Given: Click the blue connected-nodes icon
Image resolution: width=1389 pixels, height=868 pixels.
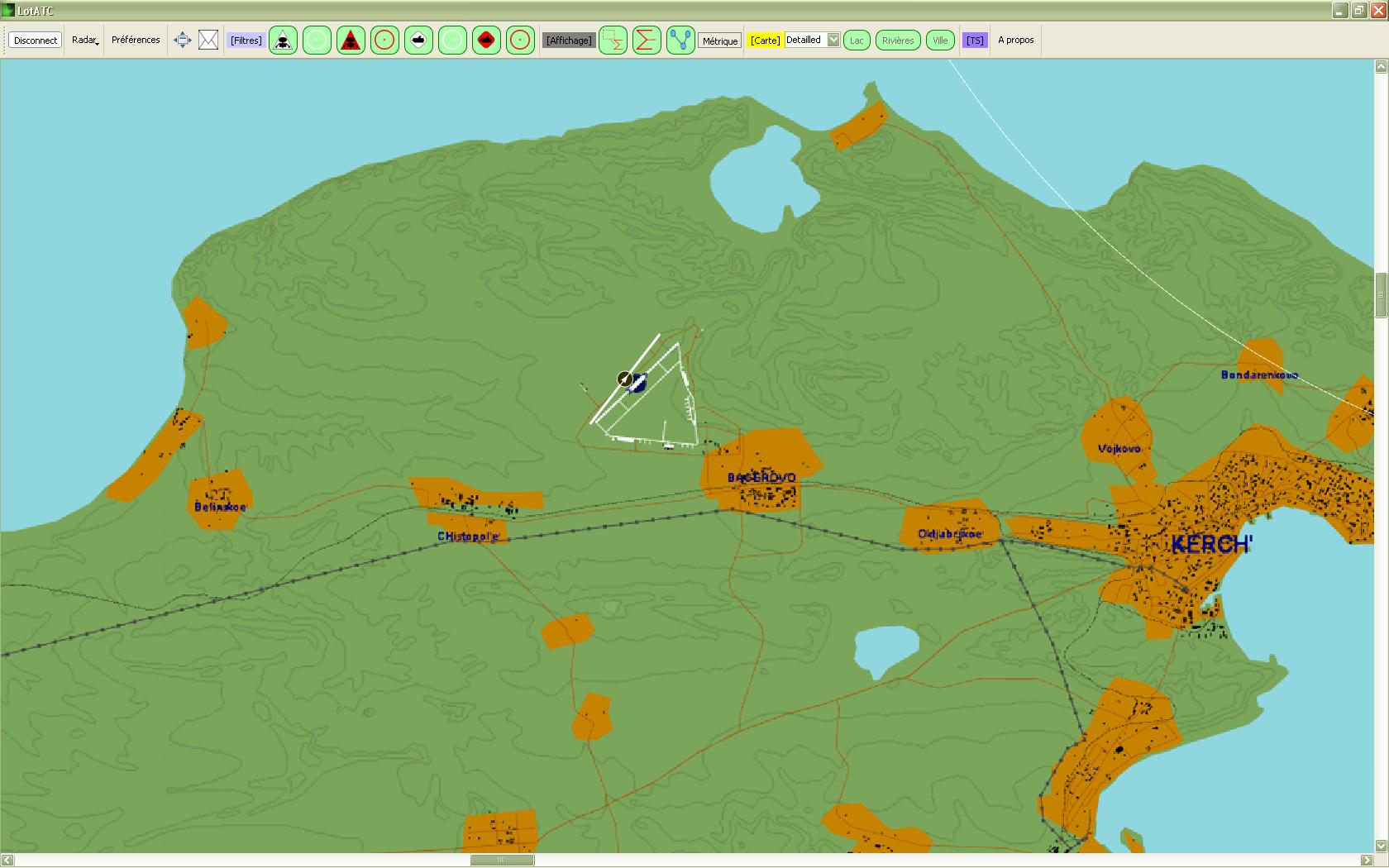Looking at the screenshot, I should (x=680, y=40).
